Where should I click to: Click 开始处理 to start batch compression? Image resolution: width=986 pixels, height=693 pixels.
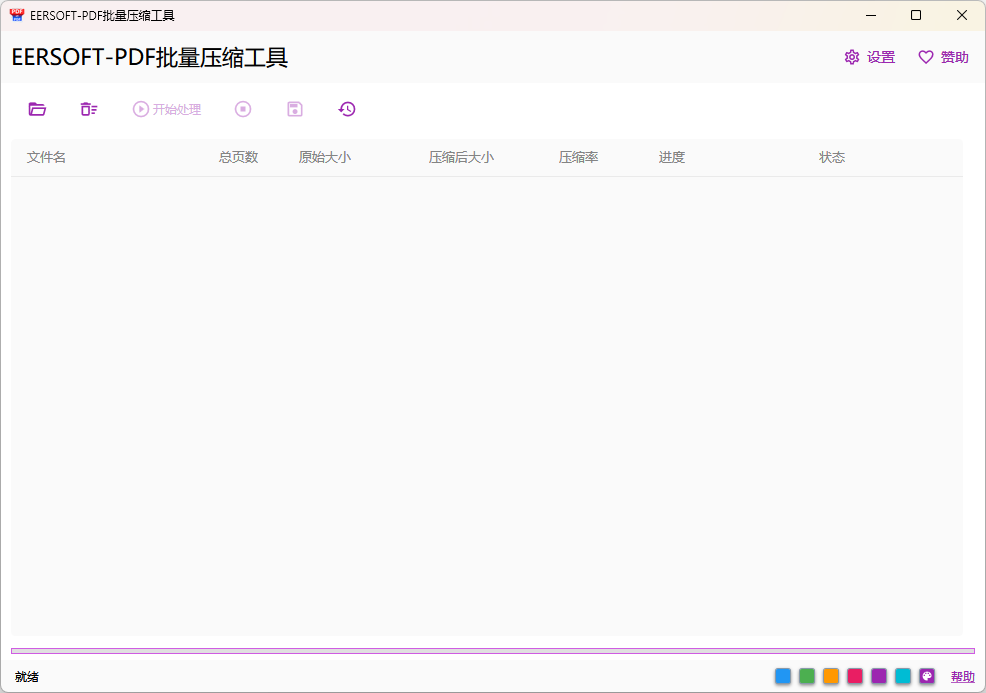165,109
